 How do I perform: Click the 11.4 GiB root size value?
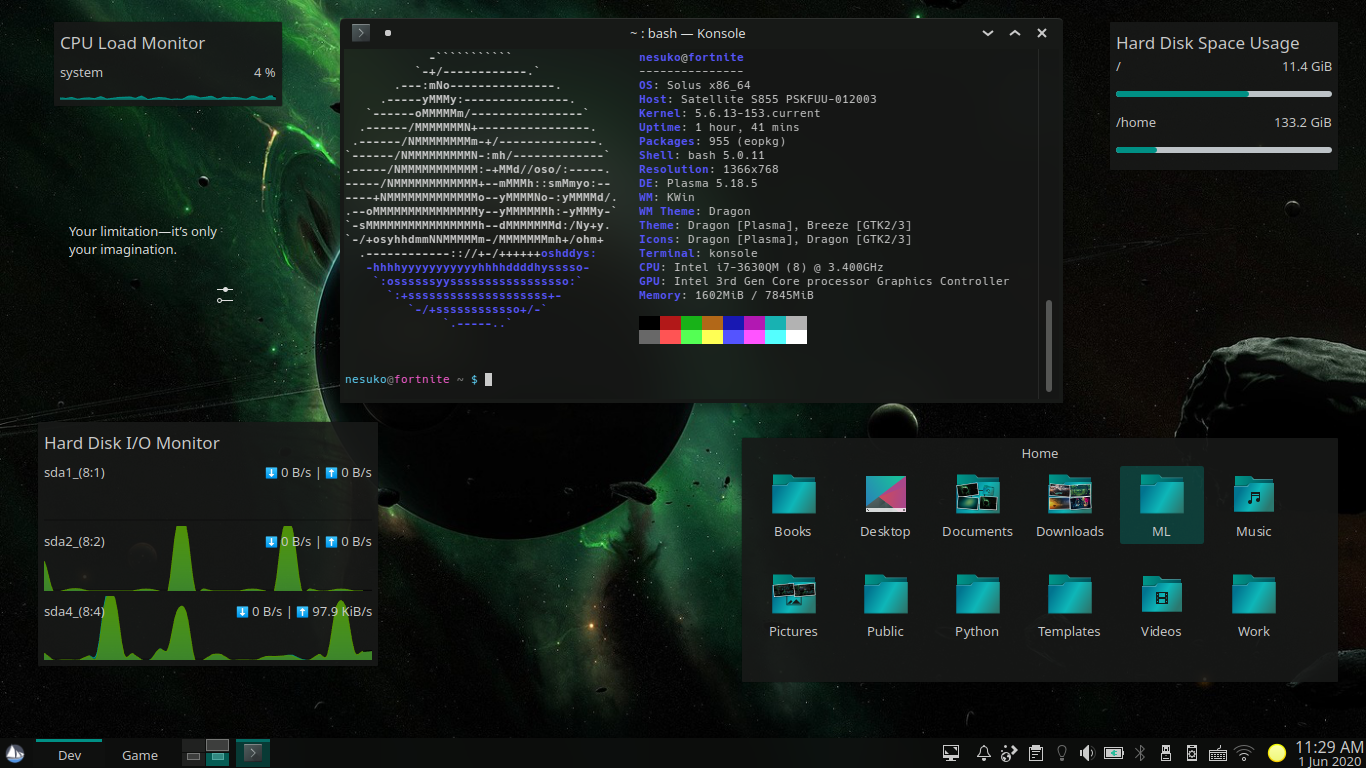coord(1306,66)
